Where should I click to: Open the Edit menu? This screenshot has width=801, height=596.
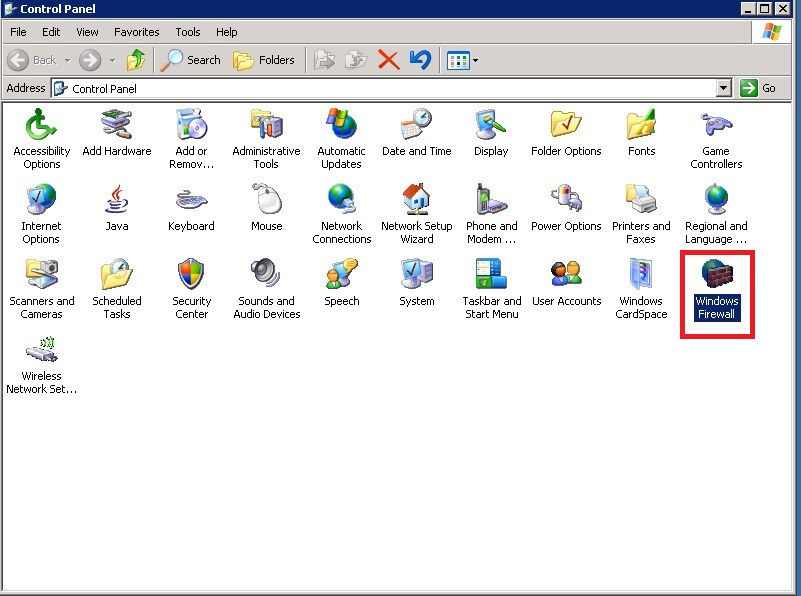click(x=51, y=32)
